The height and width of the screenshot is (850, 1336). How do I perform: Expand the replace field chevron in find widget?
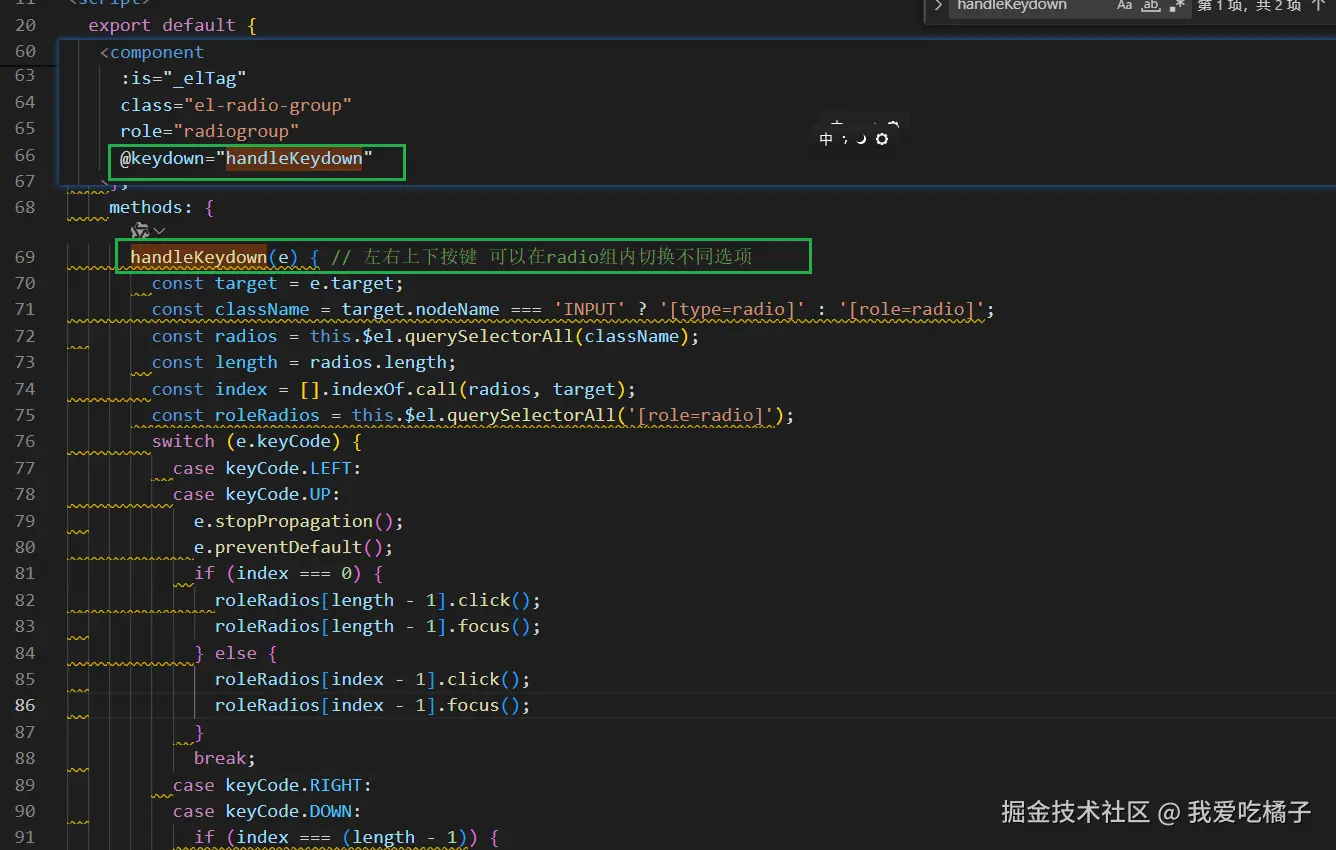pos(938,6)
